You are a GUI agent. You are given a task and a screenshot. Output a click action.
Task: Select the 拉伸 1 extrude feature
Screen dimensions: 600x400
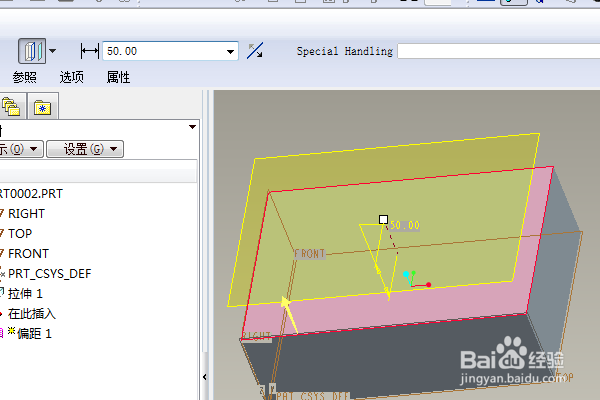pos(25,294)
